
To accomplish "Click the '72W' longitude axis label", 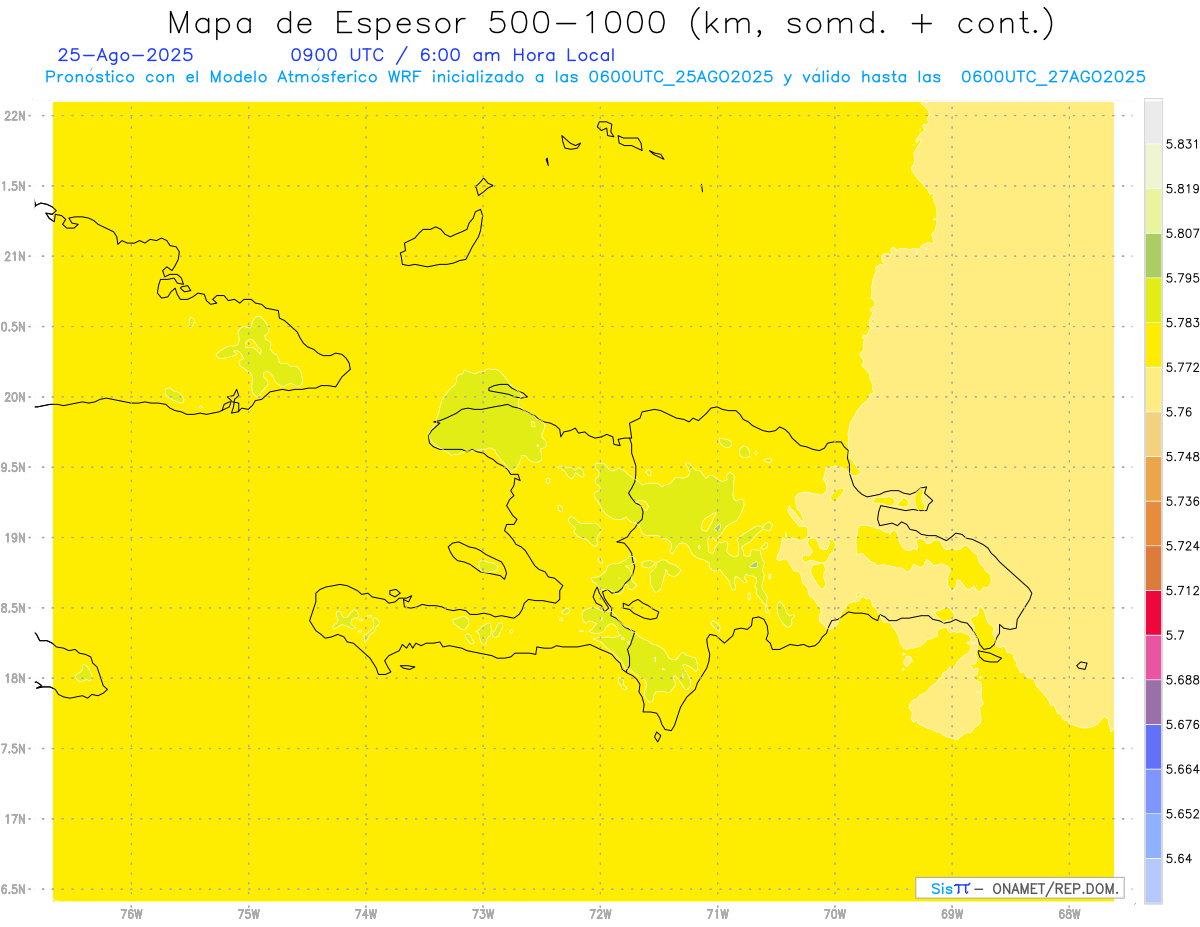I will 600,914.
